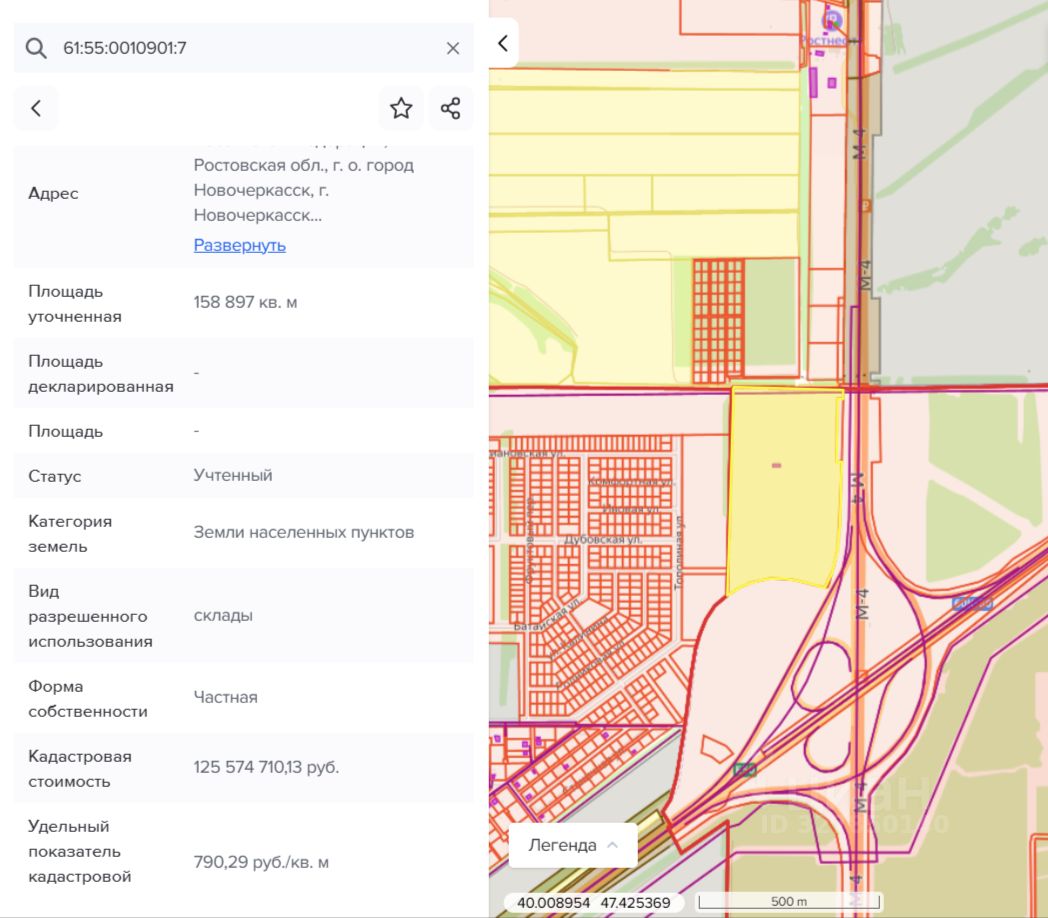Click the map coordinates readout

pos(594,902)
